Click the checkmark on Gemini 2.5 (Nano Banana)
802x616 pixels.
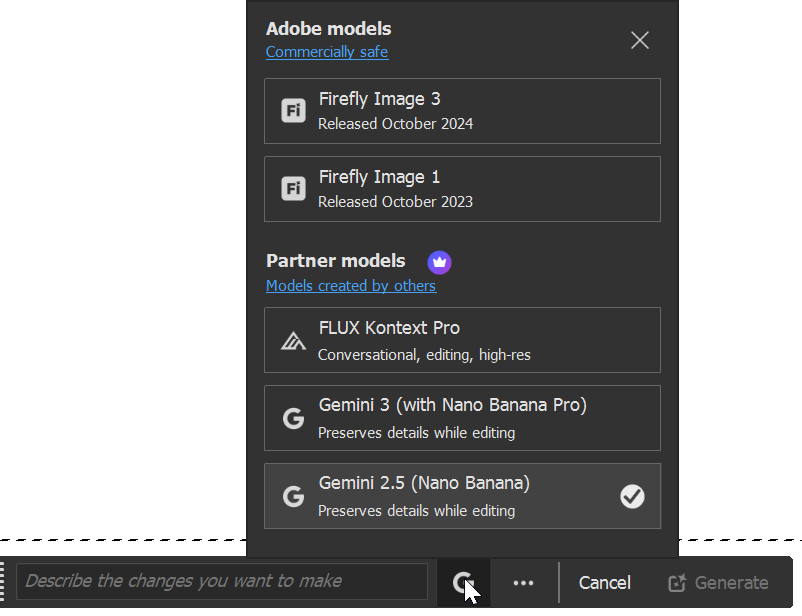click(632, 496)
